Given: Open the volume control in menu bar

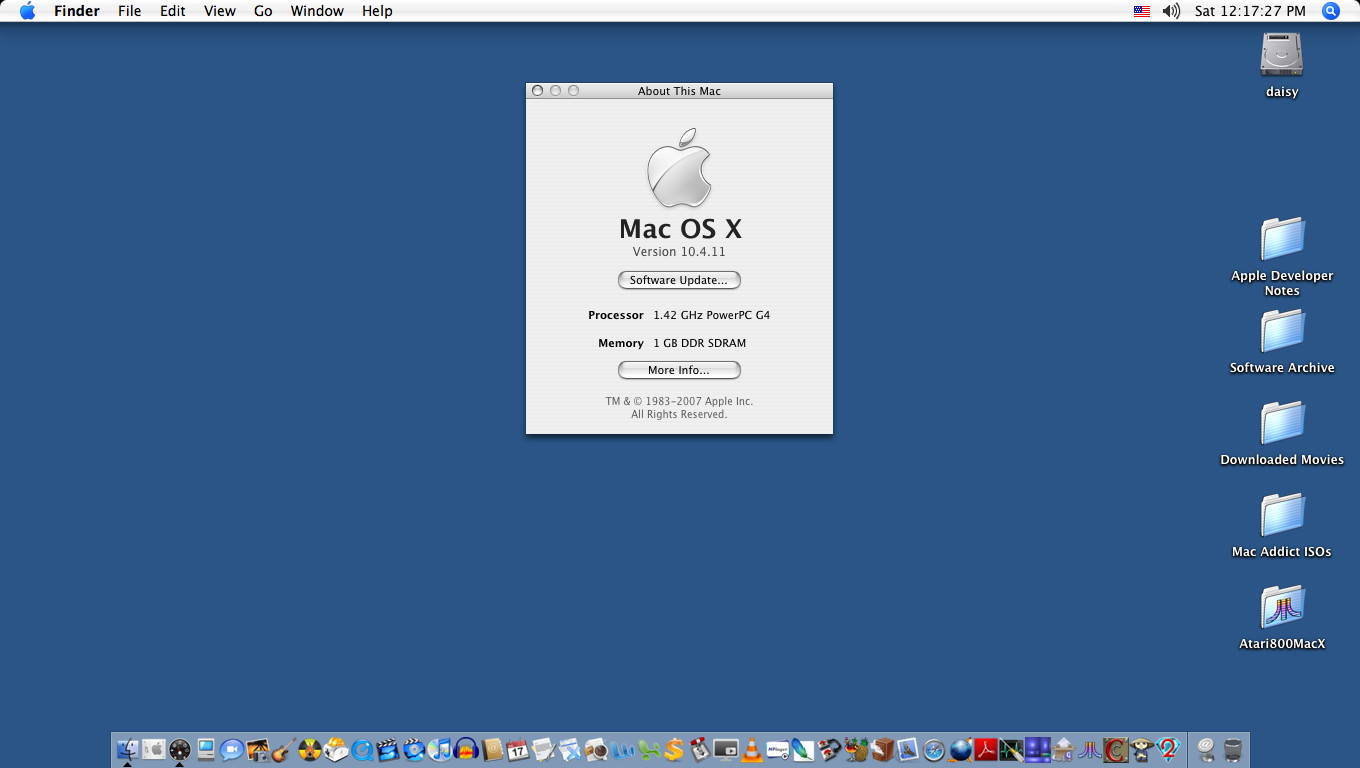Looking at the screenshot, I should (1171, 11).
